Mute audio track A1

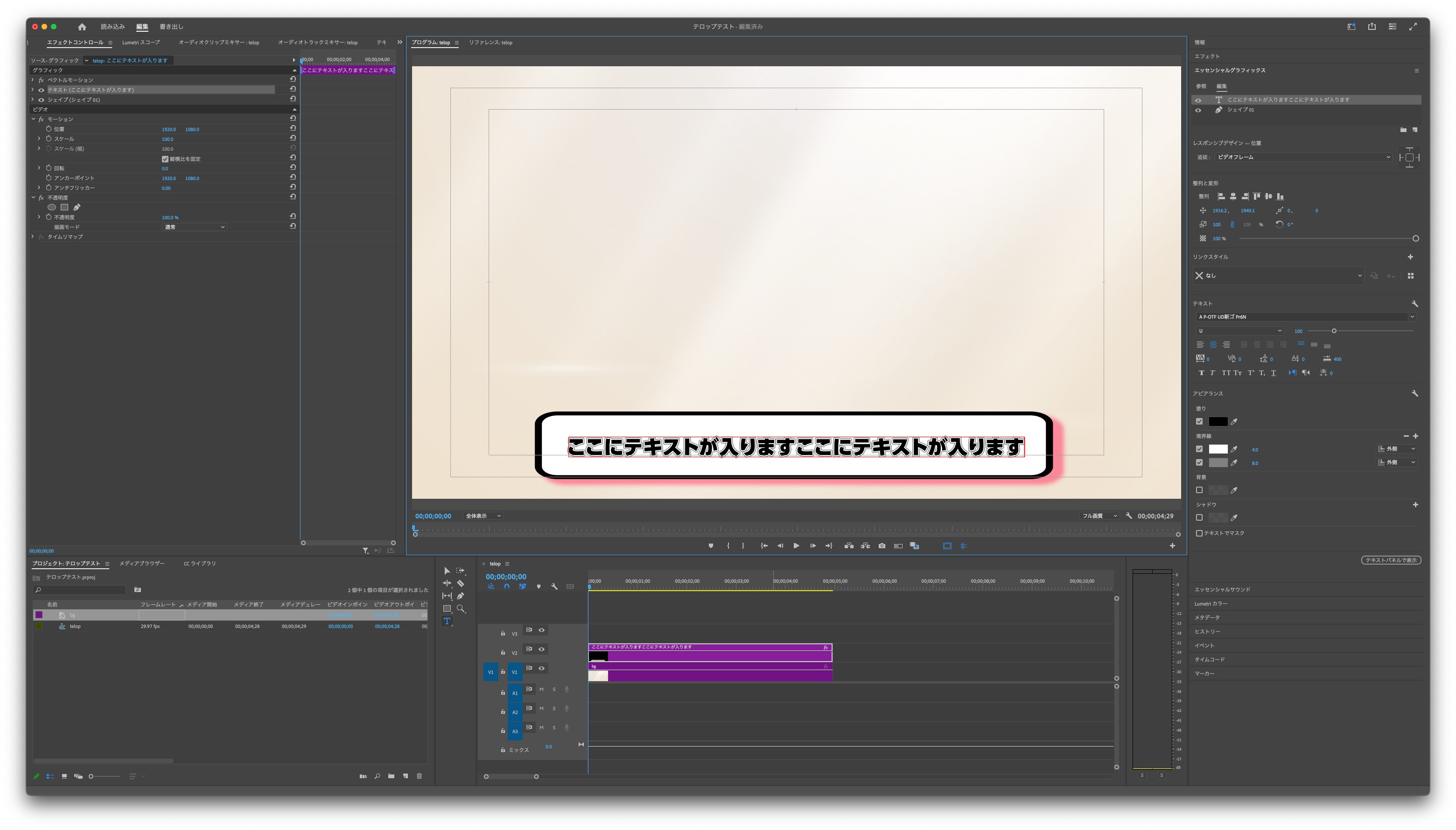541,690
